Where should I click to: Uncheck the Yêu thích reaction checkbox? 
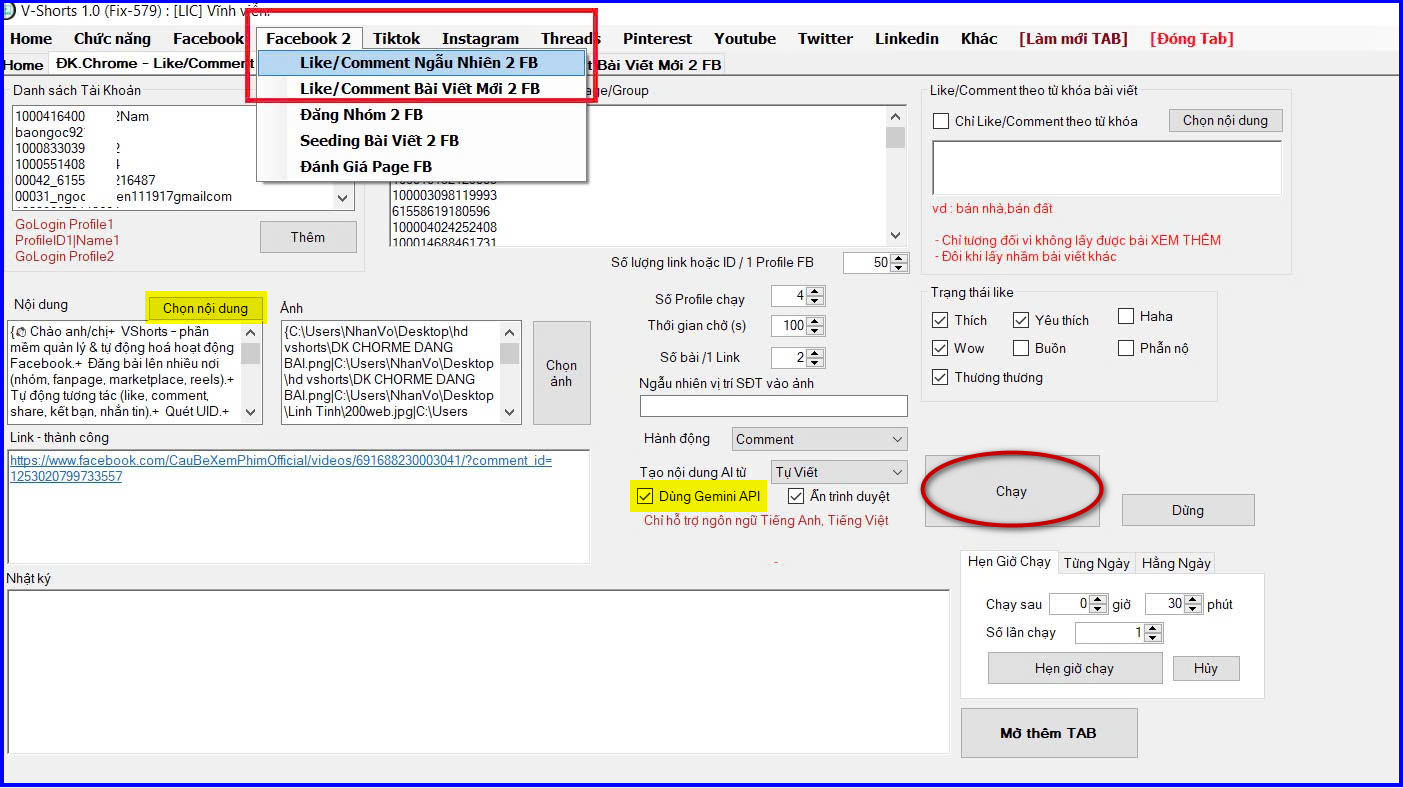point(1021,320)
